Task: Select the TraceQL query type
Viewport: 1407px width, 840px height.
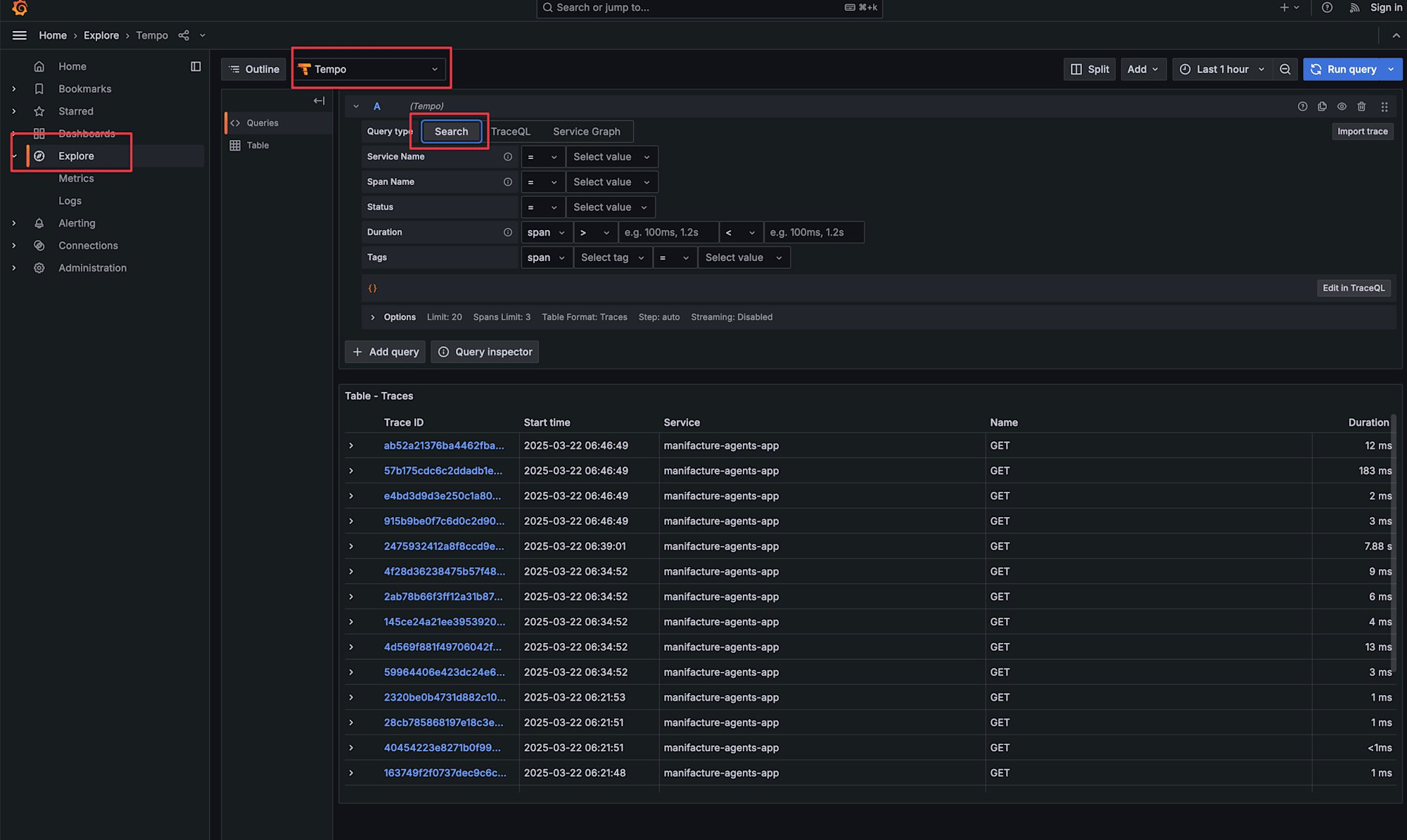Action: tap(511, 132)
